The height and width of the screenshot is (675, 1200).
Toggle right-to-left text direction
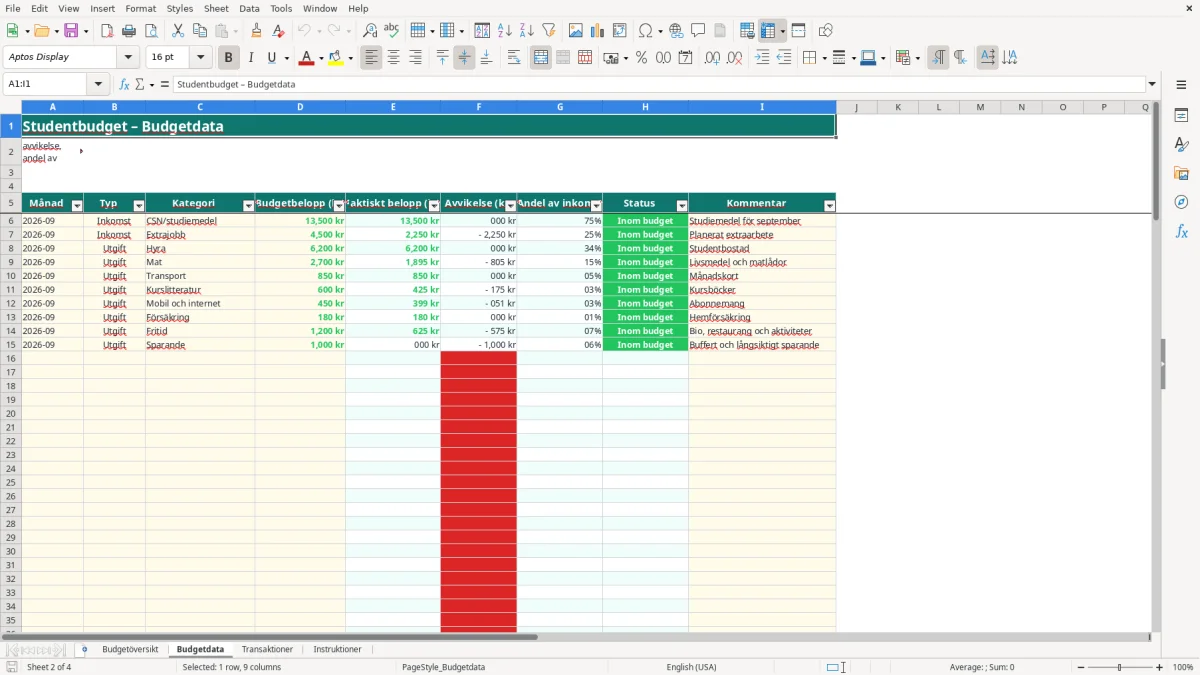coord(960,58)
